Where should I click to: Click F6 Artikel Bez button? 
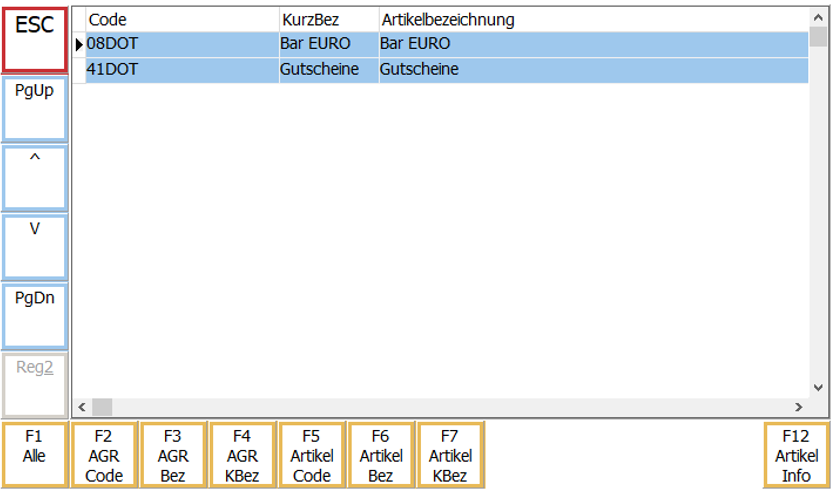coord(381,455)
